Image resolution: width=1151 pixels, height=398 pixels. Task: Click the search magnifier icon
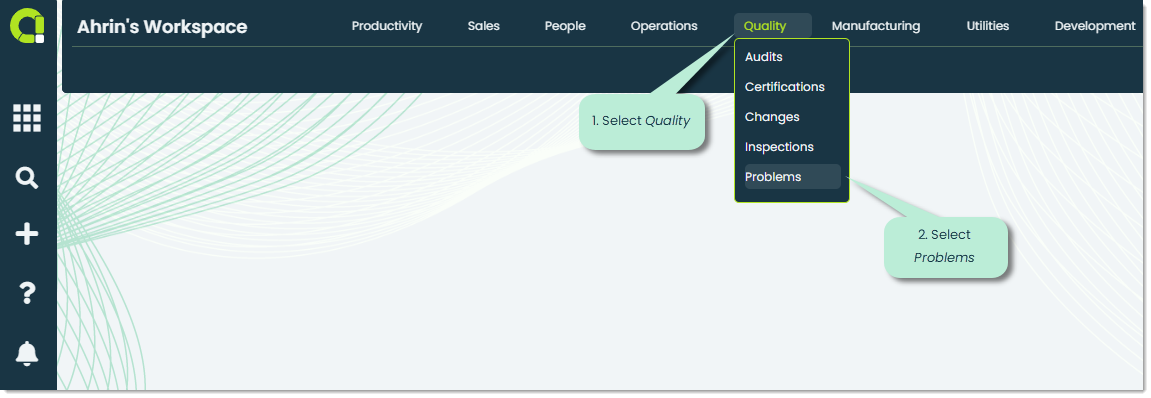click(x=27, y=178)
